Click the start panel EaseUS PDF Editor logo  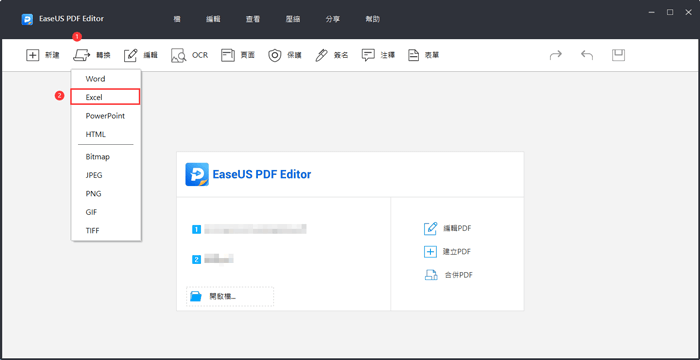[197, 174]
